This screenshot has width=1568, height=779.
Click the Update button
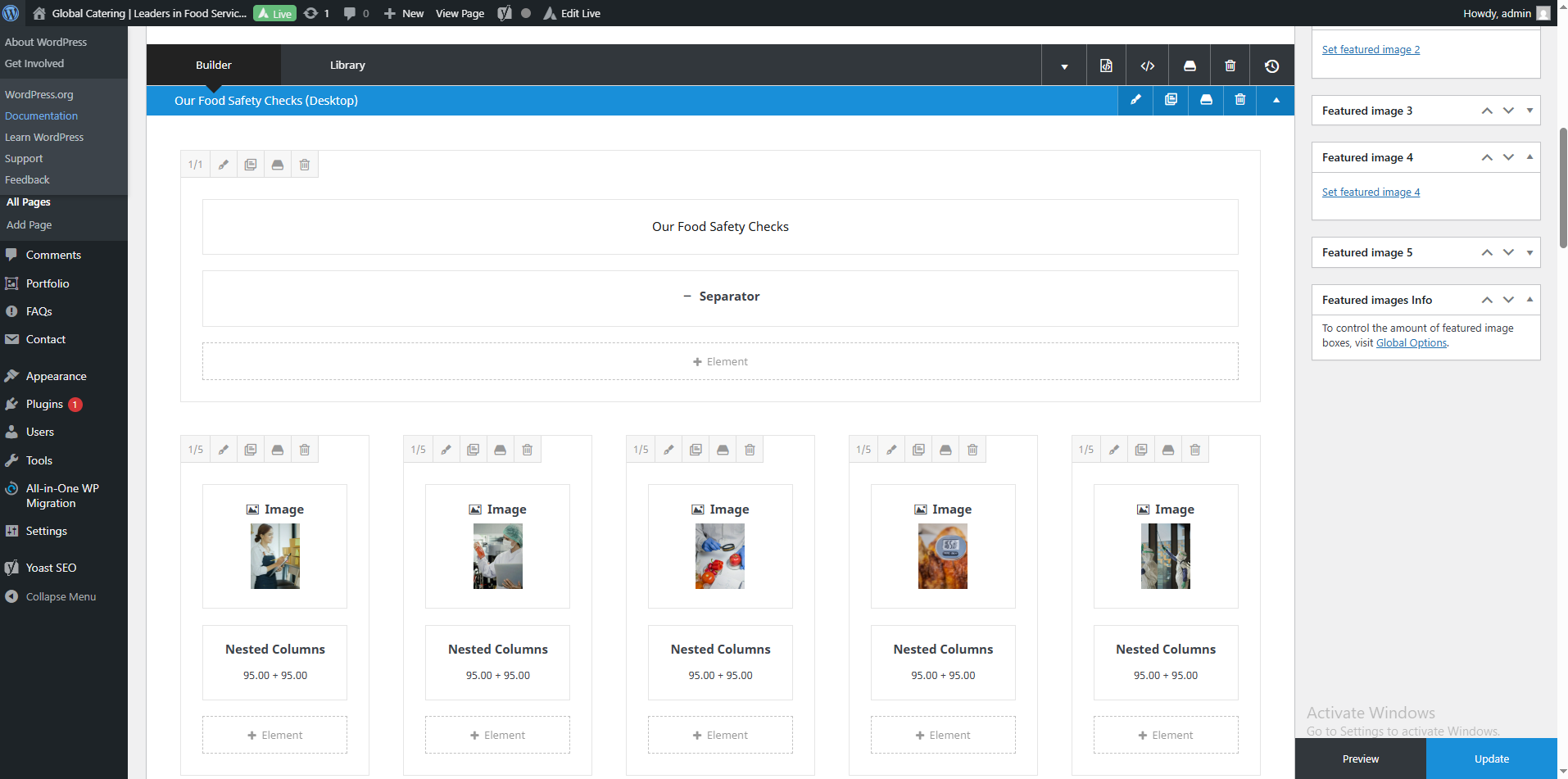tap(1491, 759)
